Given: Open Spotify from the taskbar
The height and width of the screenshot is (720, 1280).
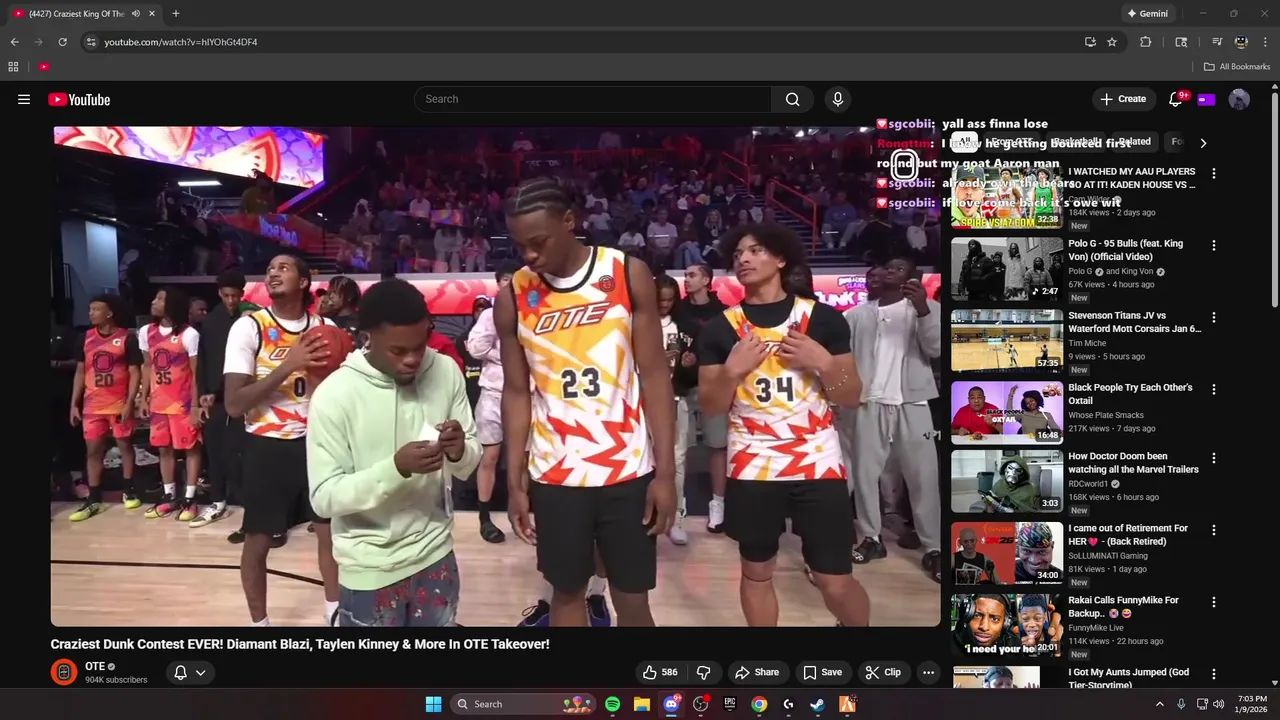Looking at the screenshot, I should 612,704.
